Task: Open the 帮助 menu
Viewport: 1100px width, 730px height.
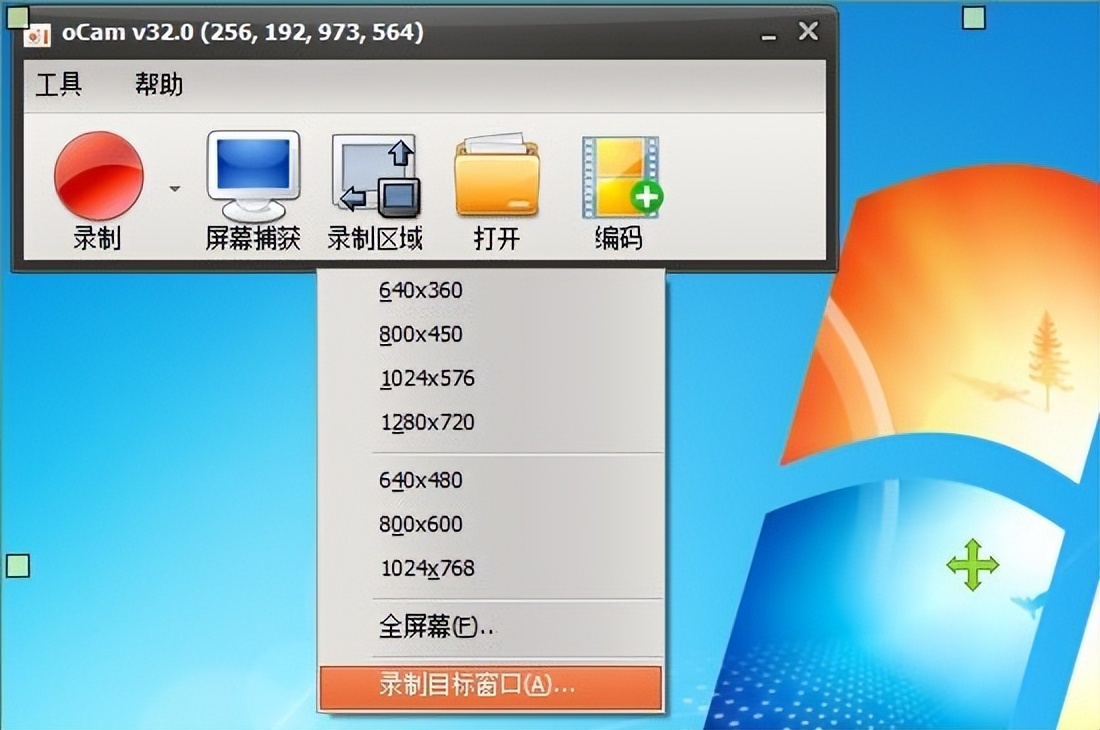Action: (159, 85)
